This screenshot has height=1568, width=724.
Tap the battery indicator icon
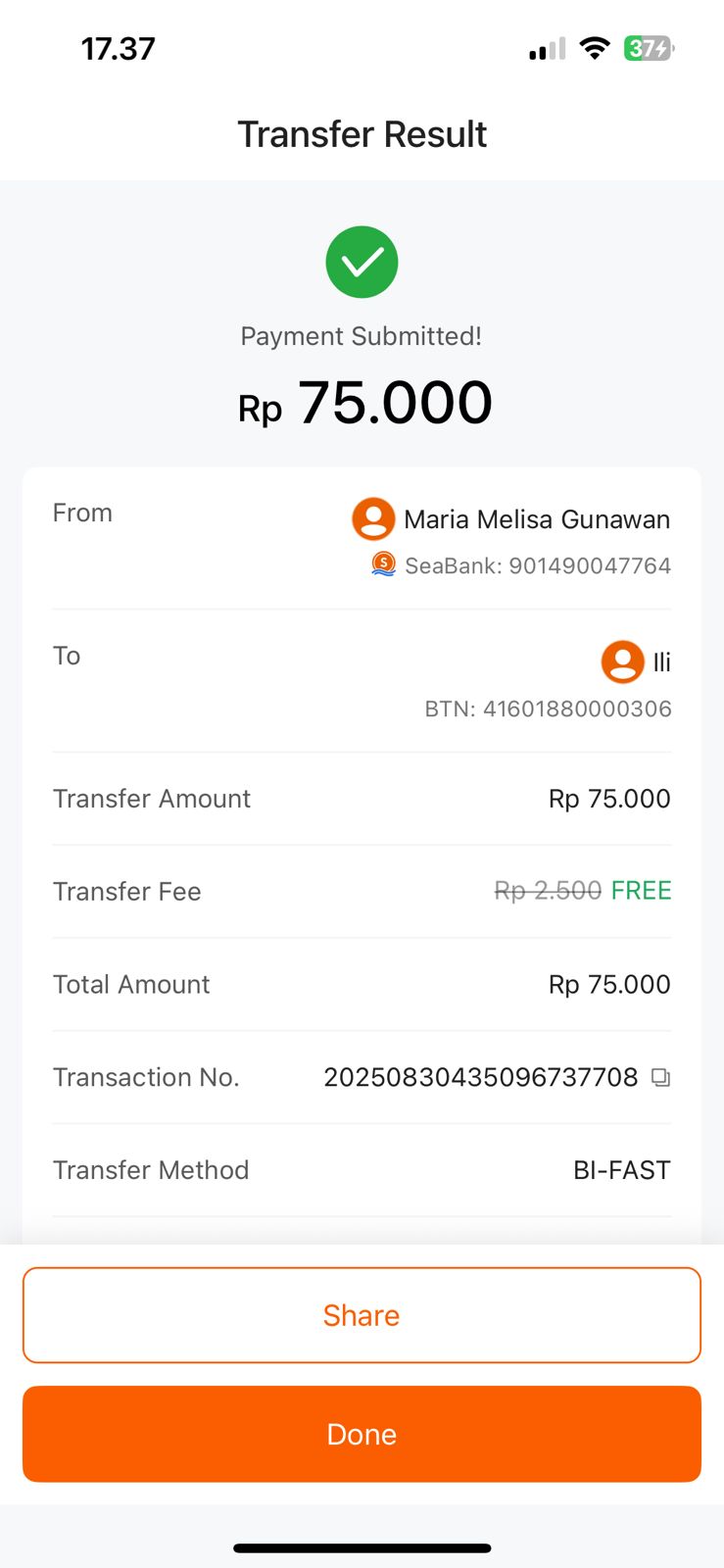[649, 48]
